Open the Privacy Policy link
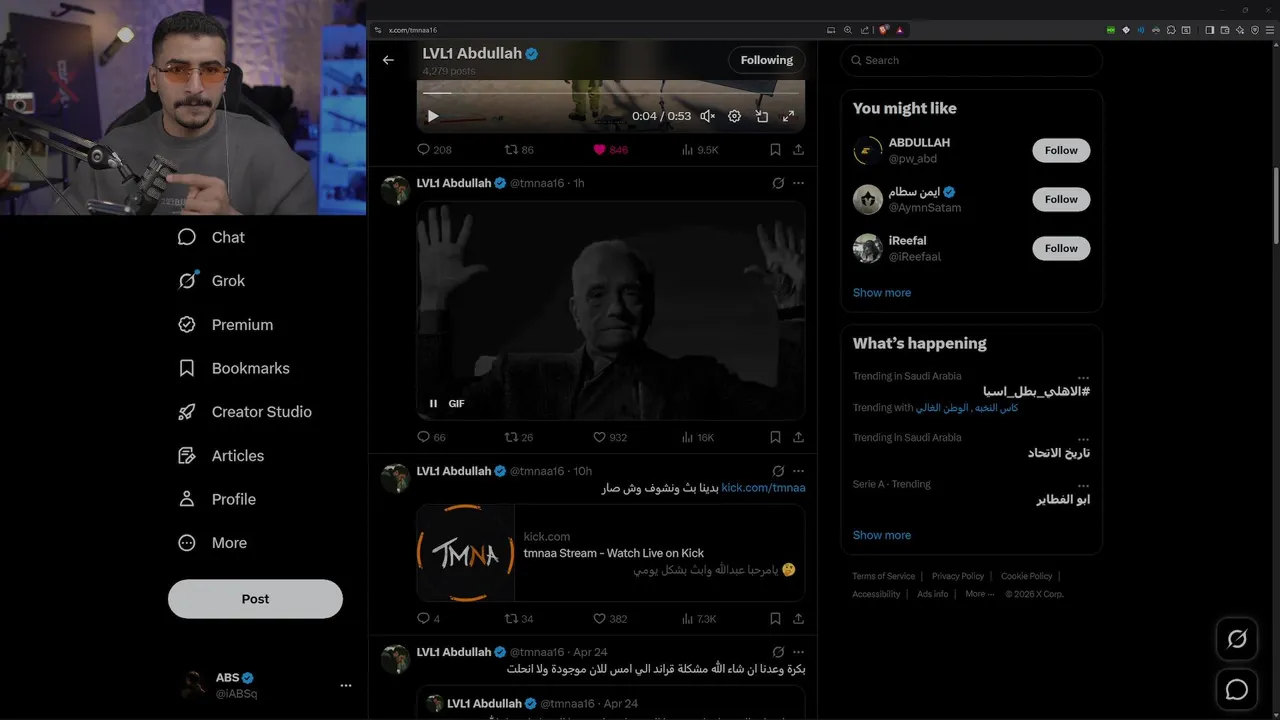The width and height of the screenshot is (1280, 720). click(958, 576)
